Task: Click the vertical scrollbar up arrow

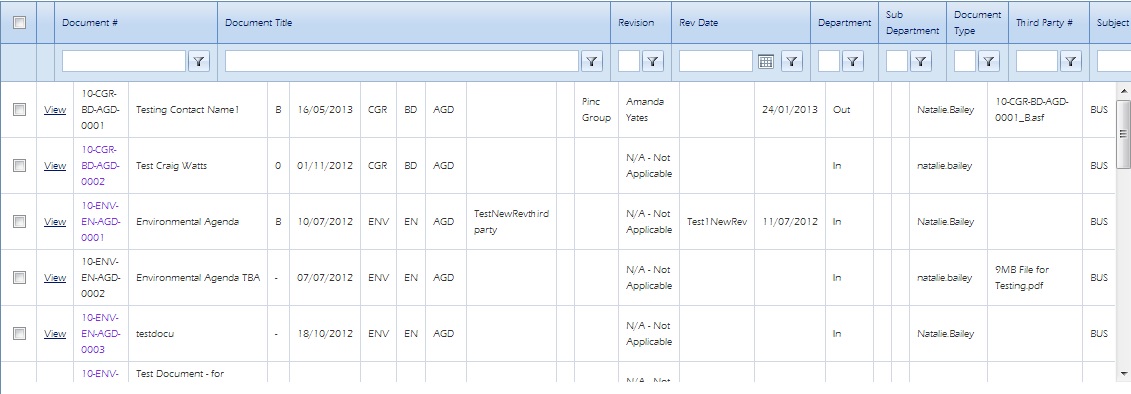Action: pos(1123,90)
